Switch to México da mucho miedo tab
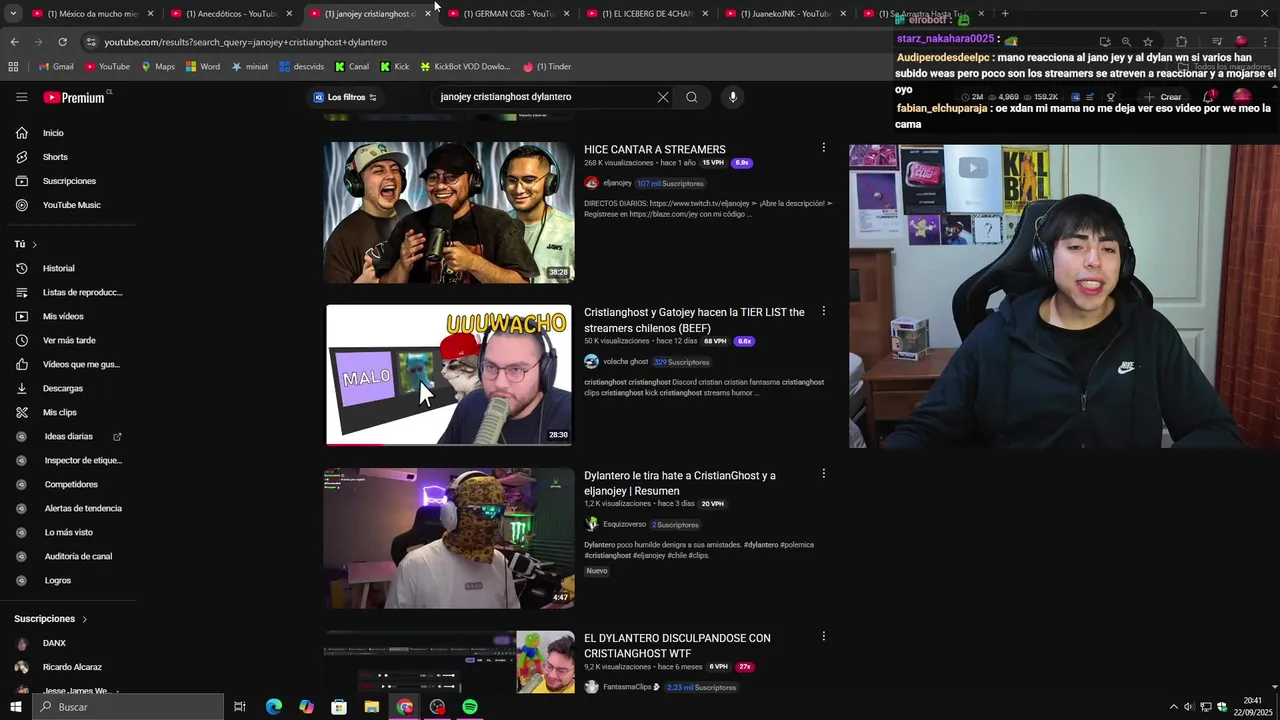 point(92,14)
